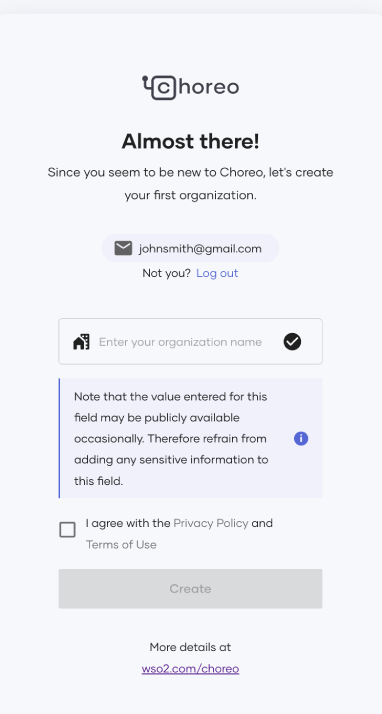
Task: Click the 'Not you?' text
Action: (166, 273)
